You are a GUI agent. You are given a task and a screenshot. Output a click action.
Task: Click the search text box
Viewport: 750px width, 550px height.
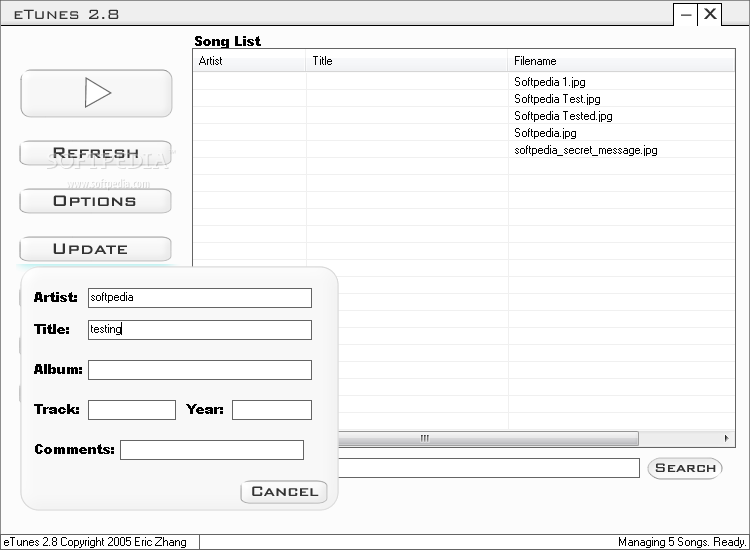click(488, 468)
